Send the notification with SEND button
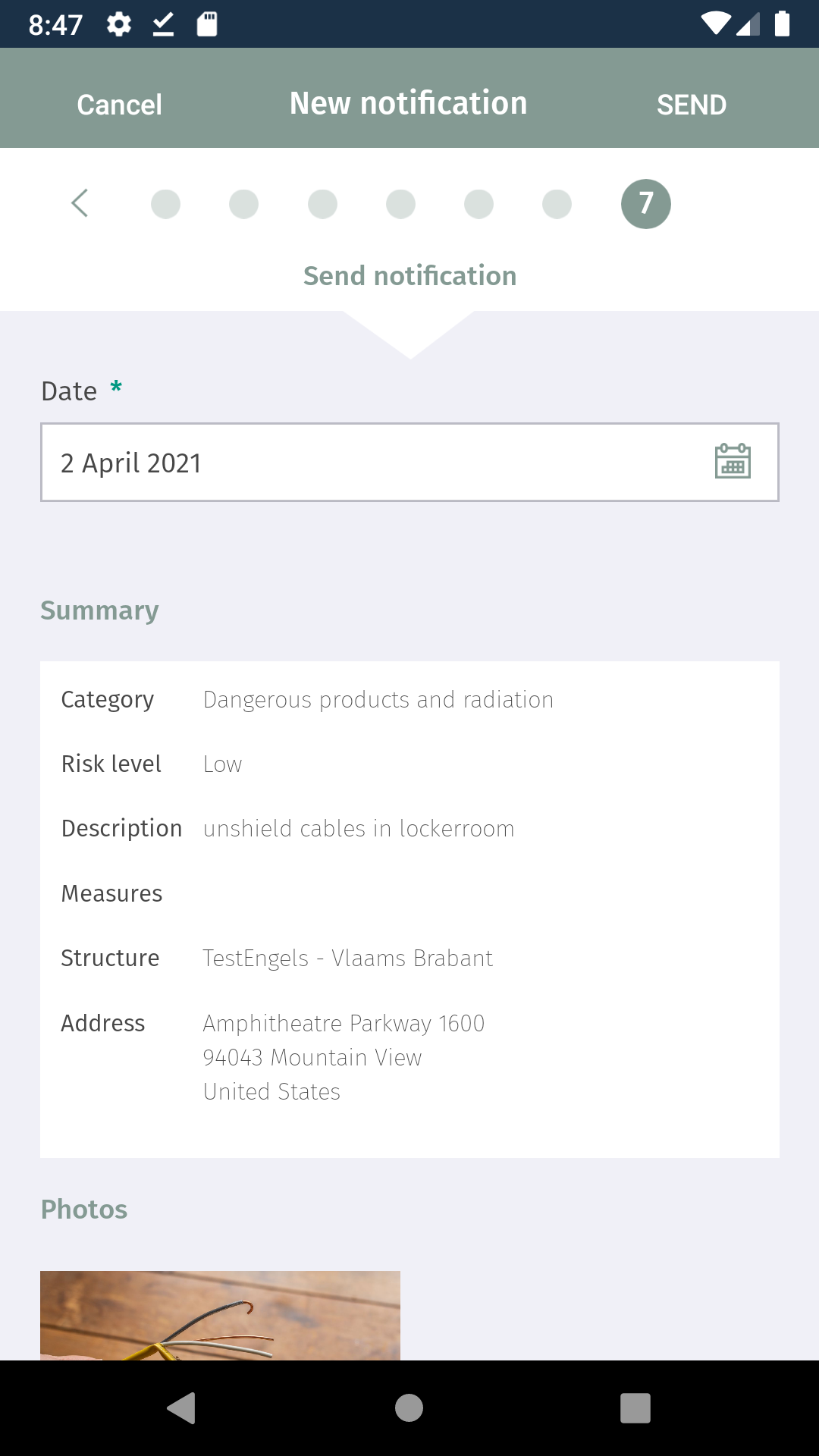819x1456 pixels. click(692, 105)
